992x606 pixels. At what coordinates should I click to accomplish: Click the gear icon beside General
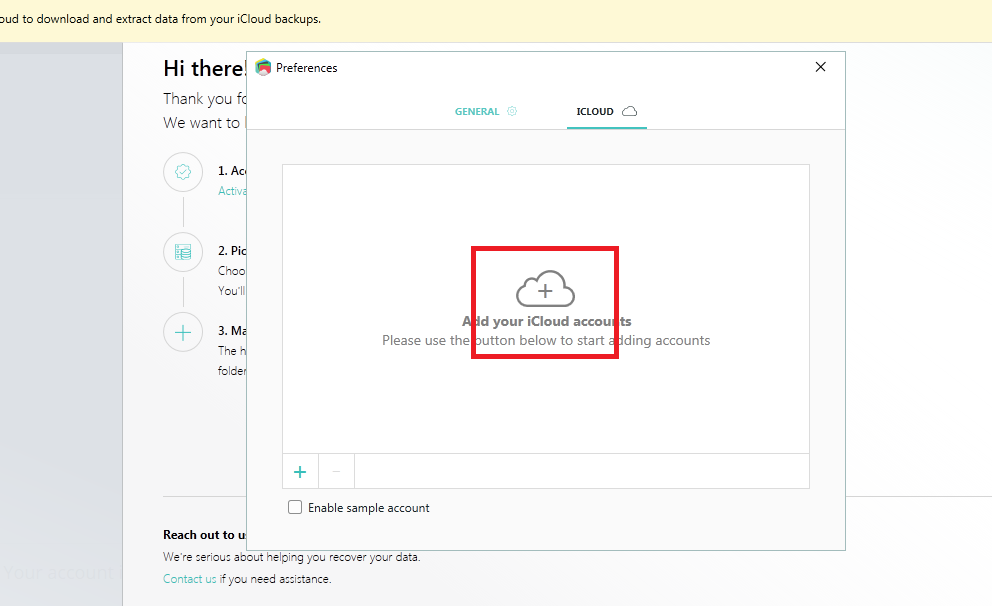click(x=512, y=111)
